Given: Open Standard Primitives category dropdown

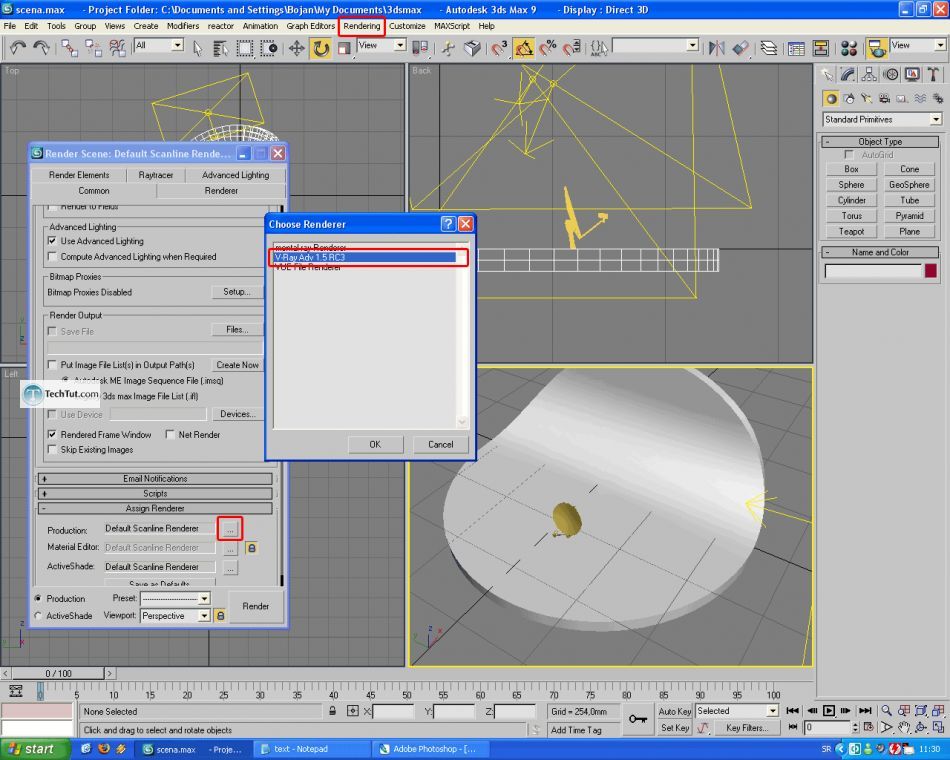Looking at the screenshot, I should click(882, 119).
